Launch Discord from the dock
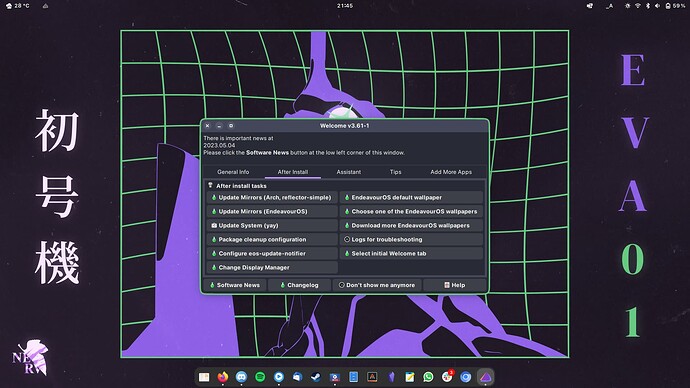Image resolution: width=690 pixels, height=388 pixels. click(241, 377)
